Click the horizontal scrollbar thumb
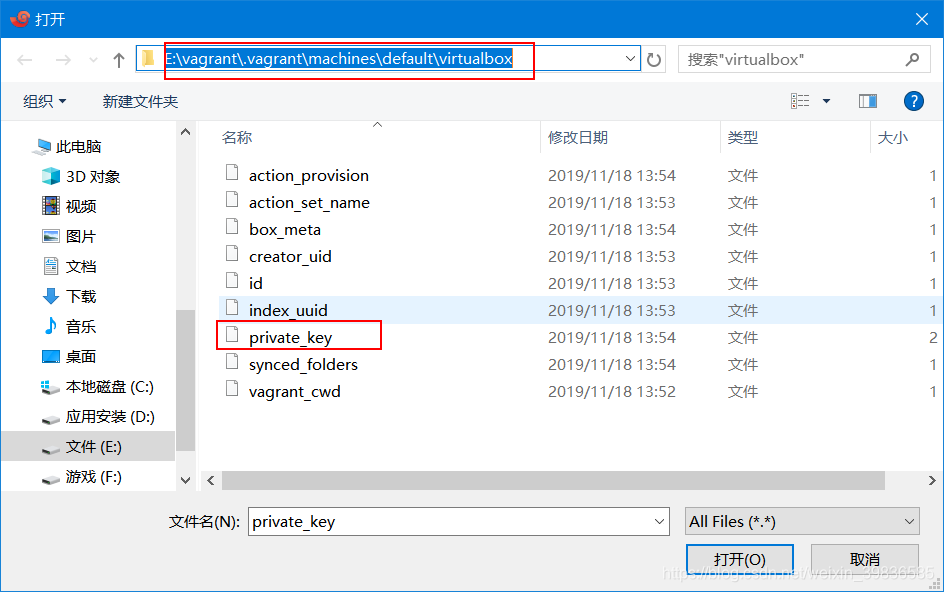The image size is (944, 592). (553, 481)
